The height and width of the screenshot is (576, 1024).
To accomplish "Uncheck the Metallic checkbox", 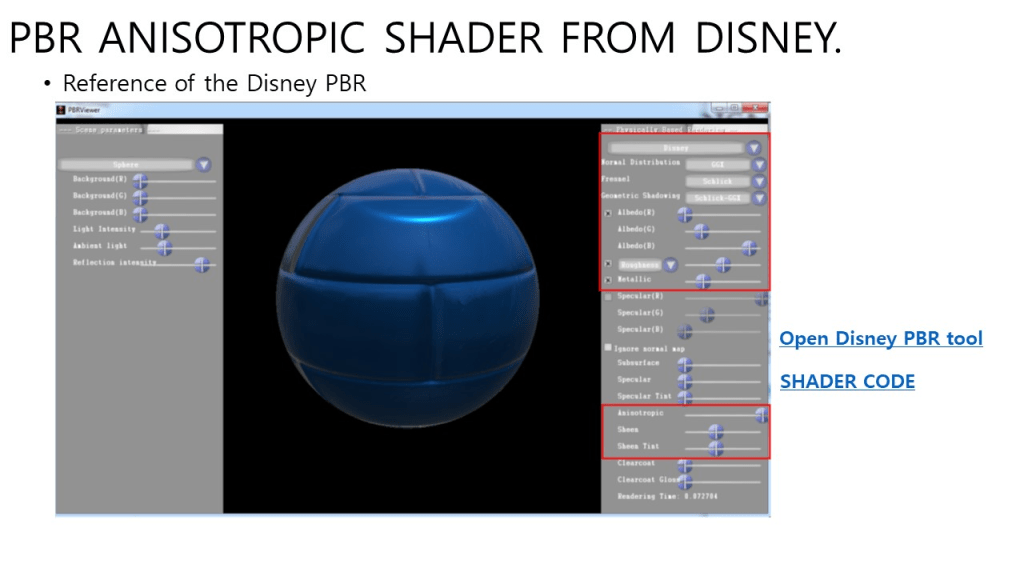I will (607, 281).
